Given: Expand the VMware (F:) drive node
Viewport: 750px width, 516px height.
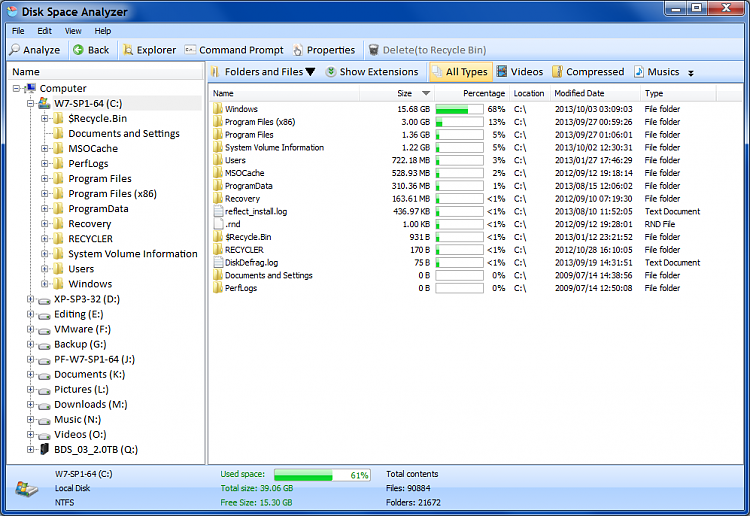Looking at the screenshot, I should 30,329.
